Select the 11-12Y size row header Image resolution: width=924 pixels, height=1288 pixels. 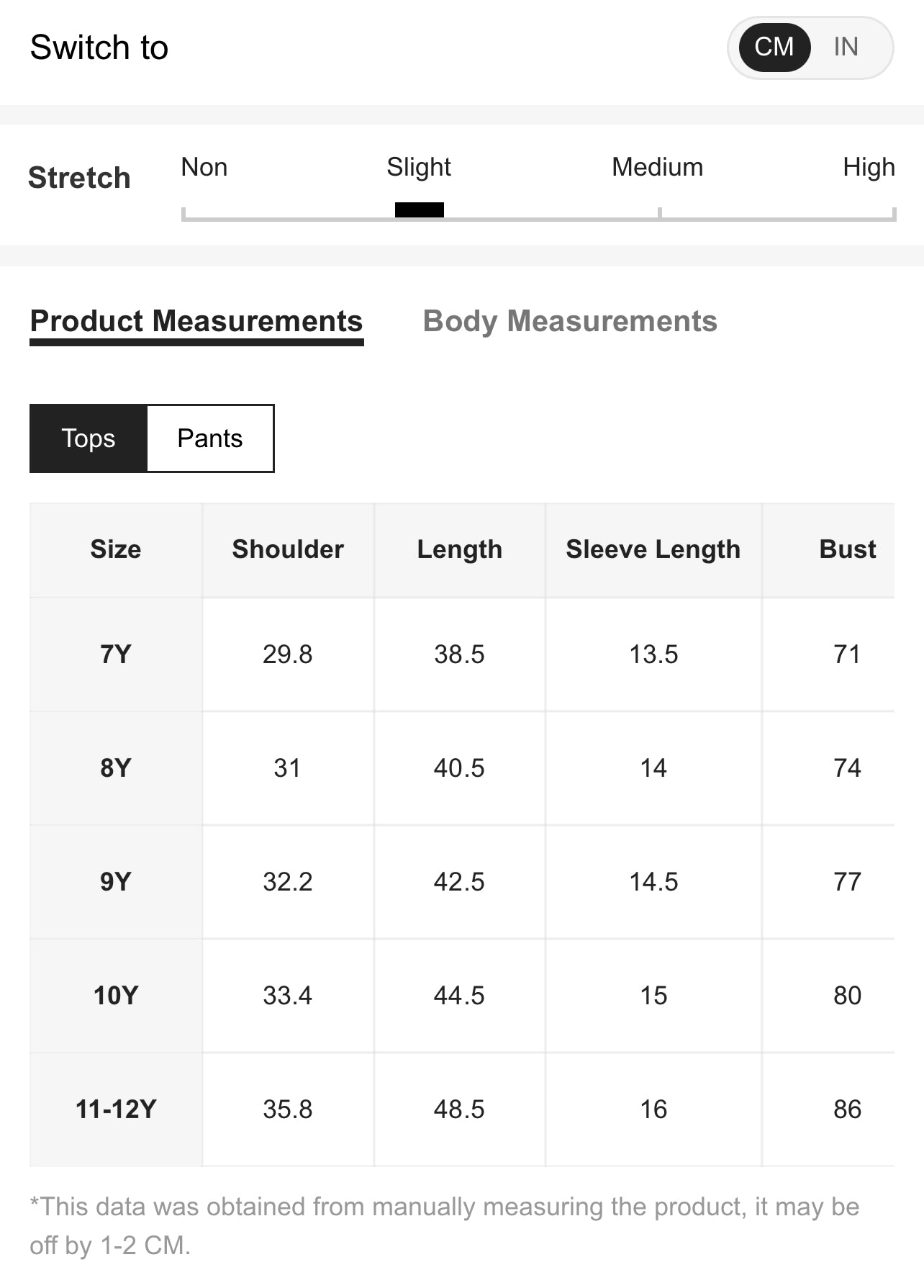click(116, 1109)
